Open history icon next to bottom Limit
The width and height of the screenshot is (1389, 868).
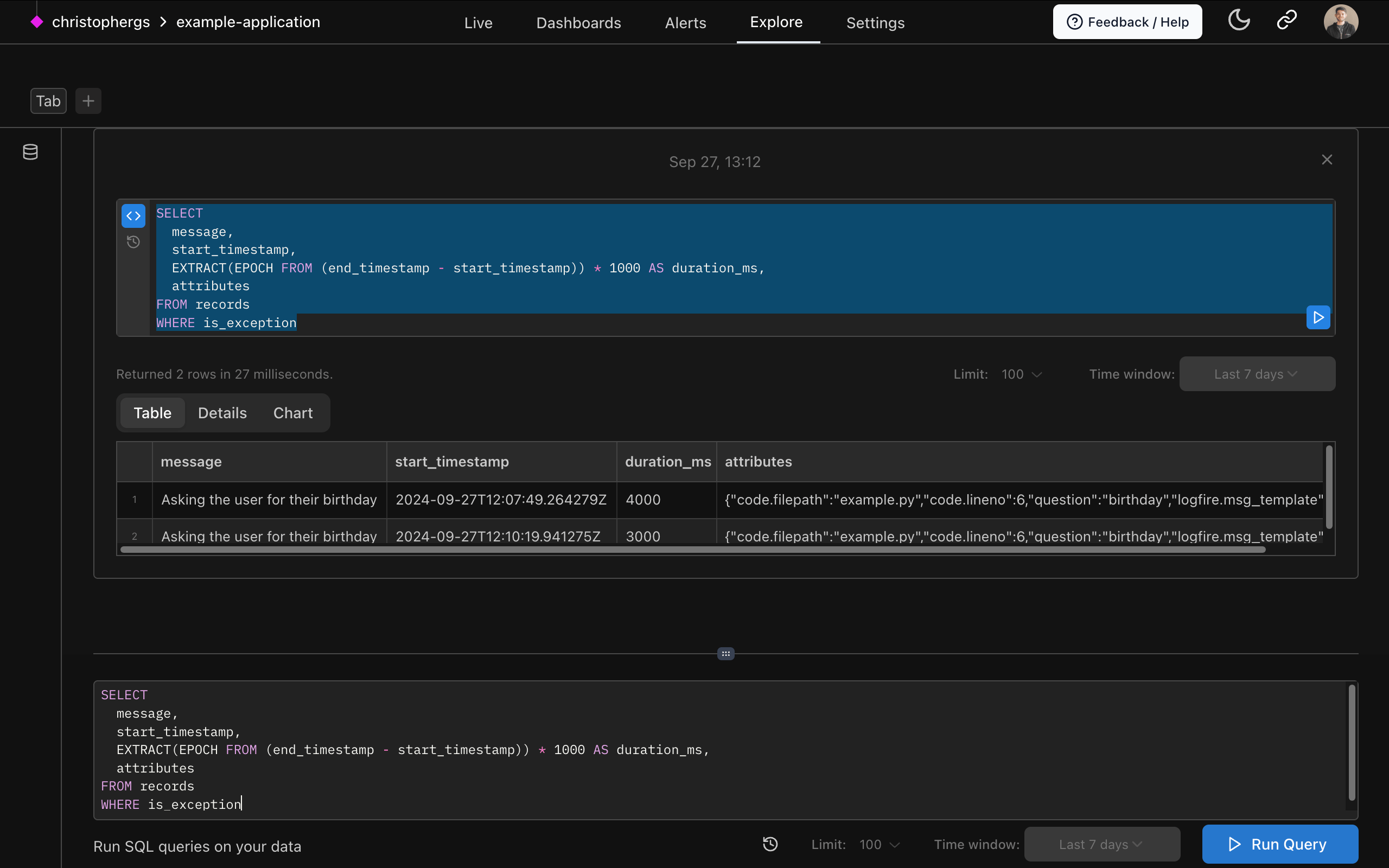pyautogui.click(x=770, y=844)
